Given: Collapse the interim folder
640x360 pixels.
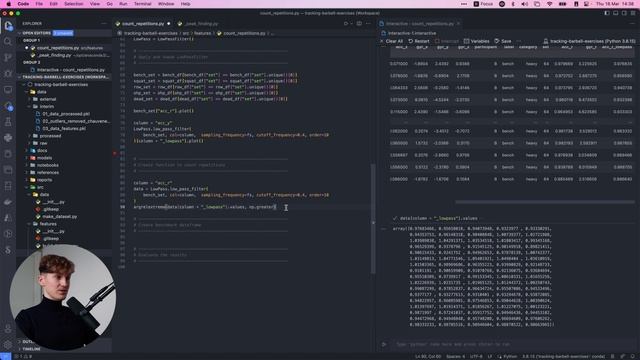Looking at the screenshot, I should (47, 107).
